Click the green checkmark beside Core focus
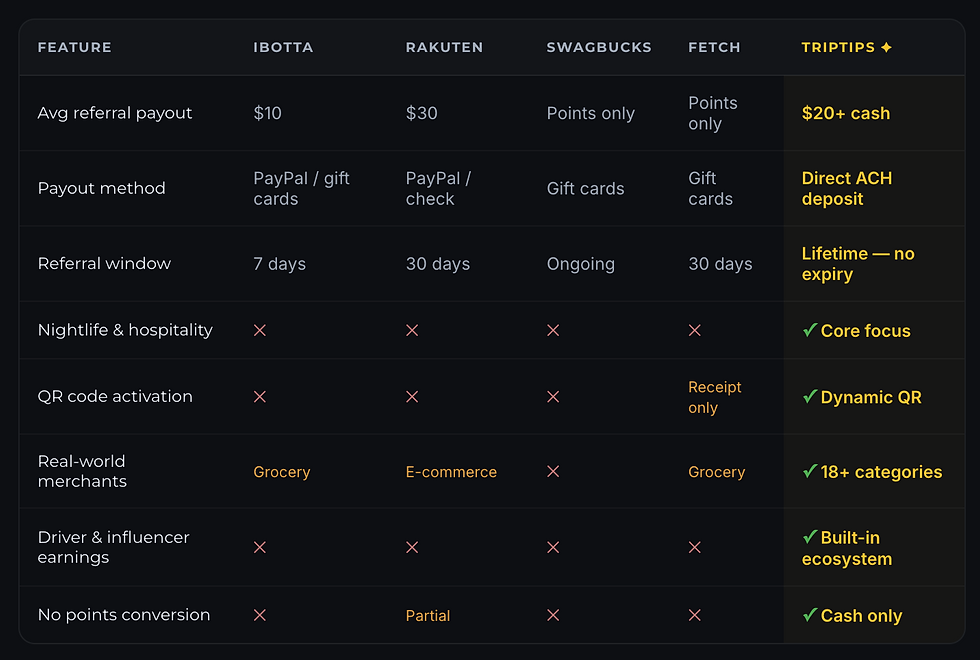The width and height of the screenshot is (980, 660). pos(810,329)
